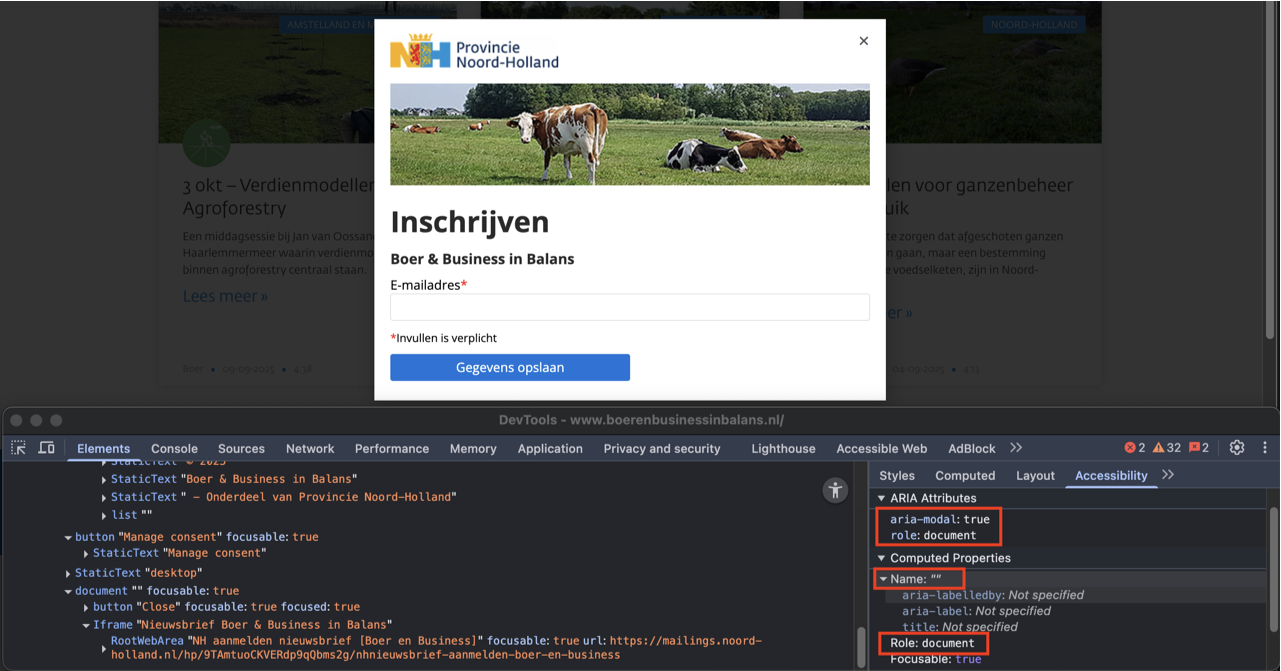Show more sidebar pane tabs
Image resolution: width=1281 pixels, height=671 pixels.
[1168, 475]
